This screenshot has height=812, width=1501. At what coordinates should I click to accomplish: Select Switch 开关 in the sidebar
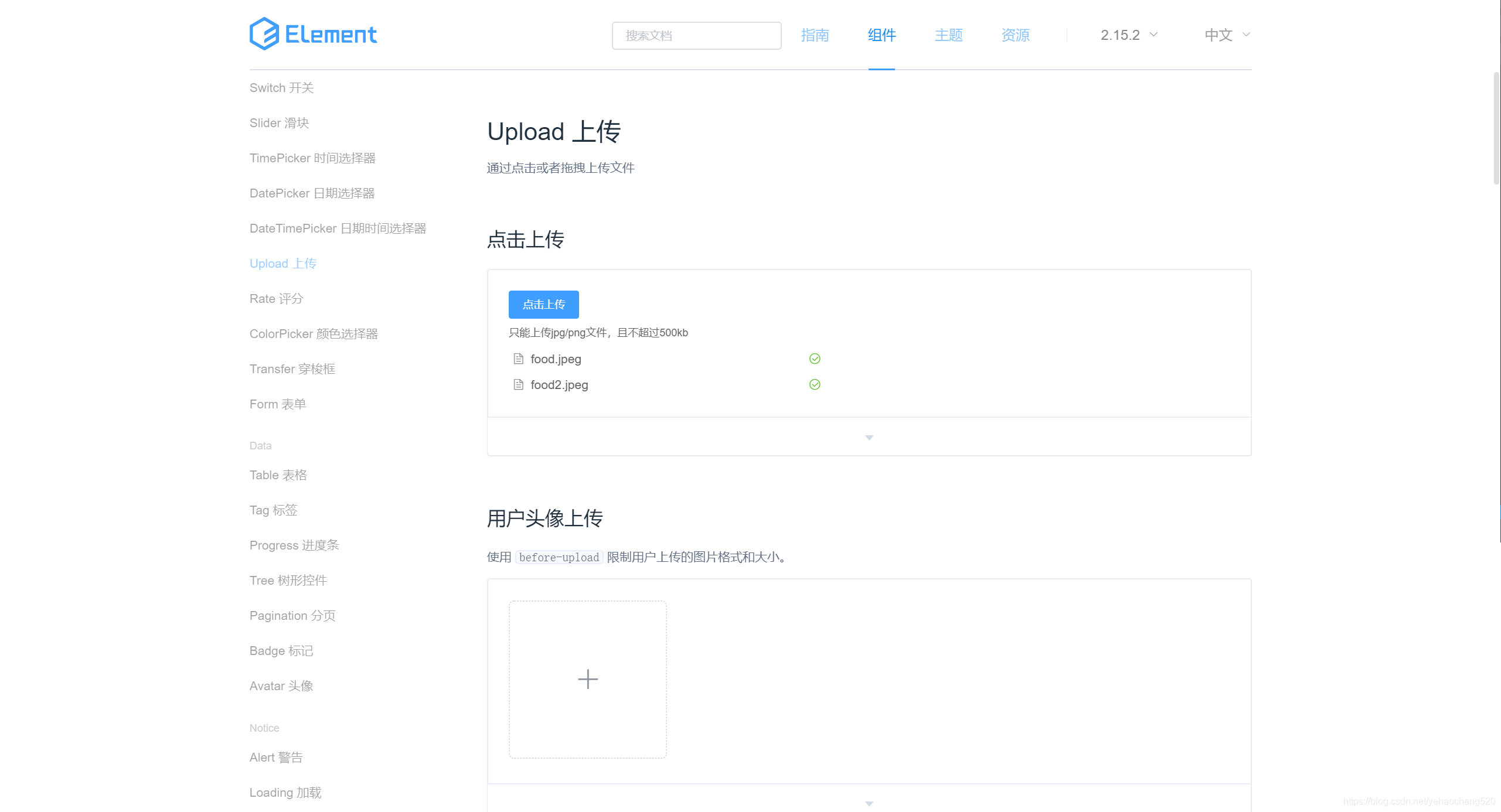click(x=281, y=88)
